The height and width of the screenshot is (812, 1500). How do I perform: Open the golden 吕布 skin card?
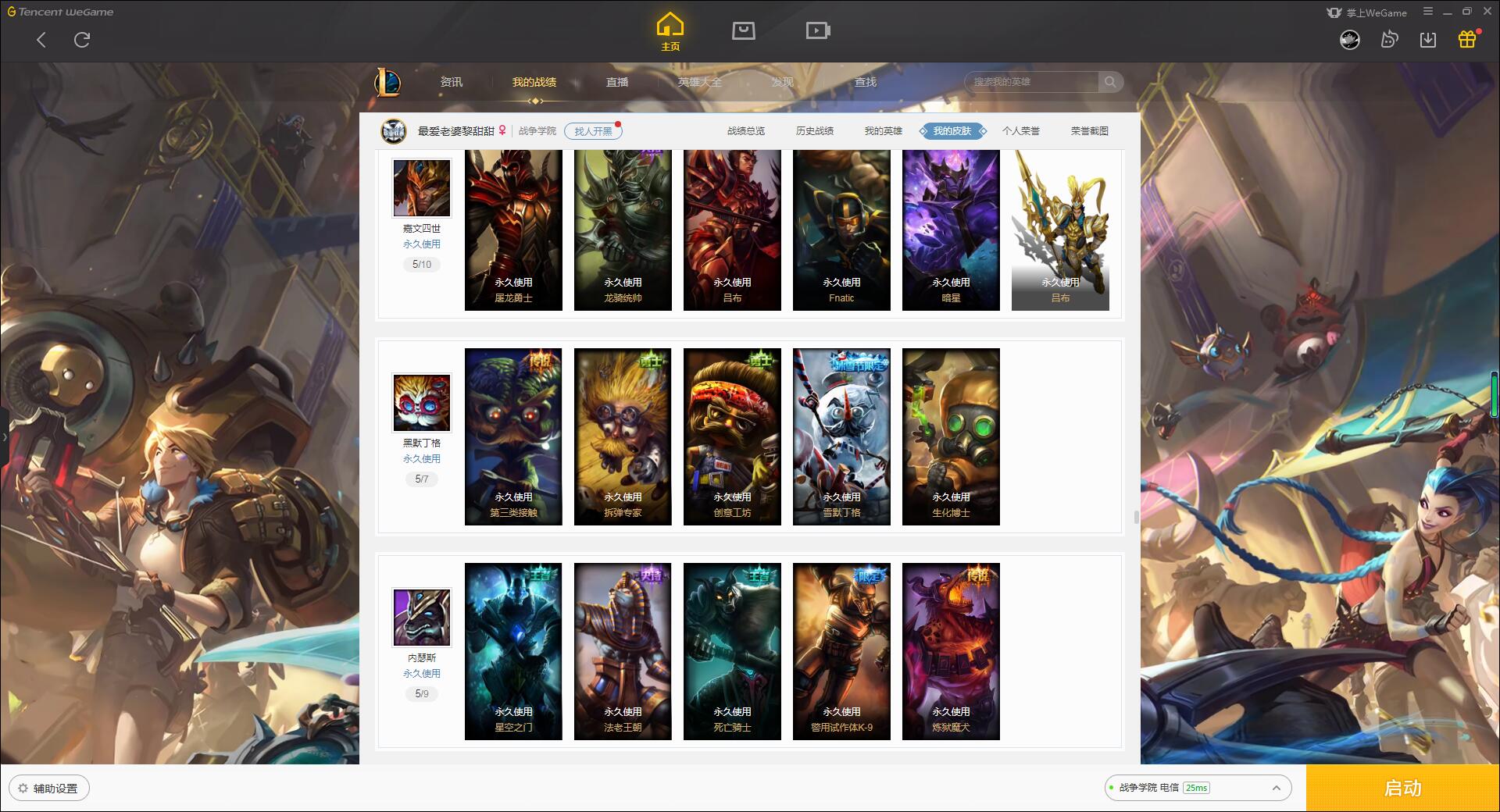point(1060,230)
